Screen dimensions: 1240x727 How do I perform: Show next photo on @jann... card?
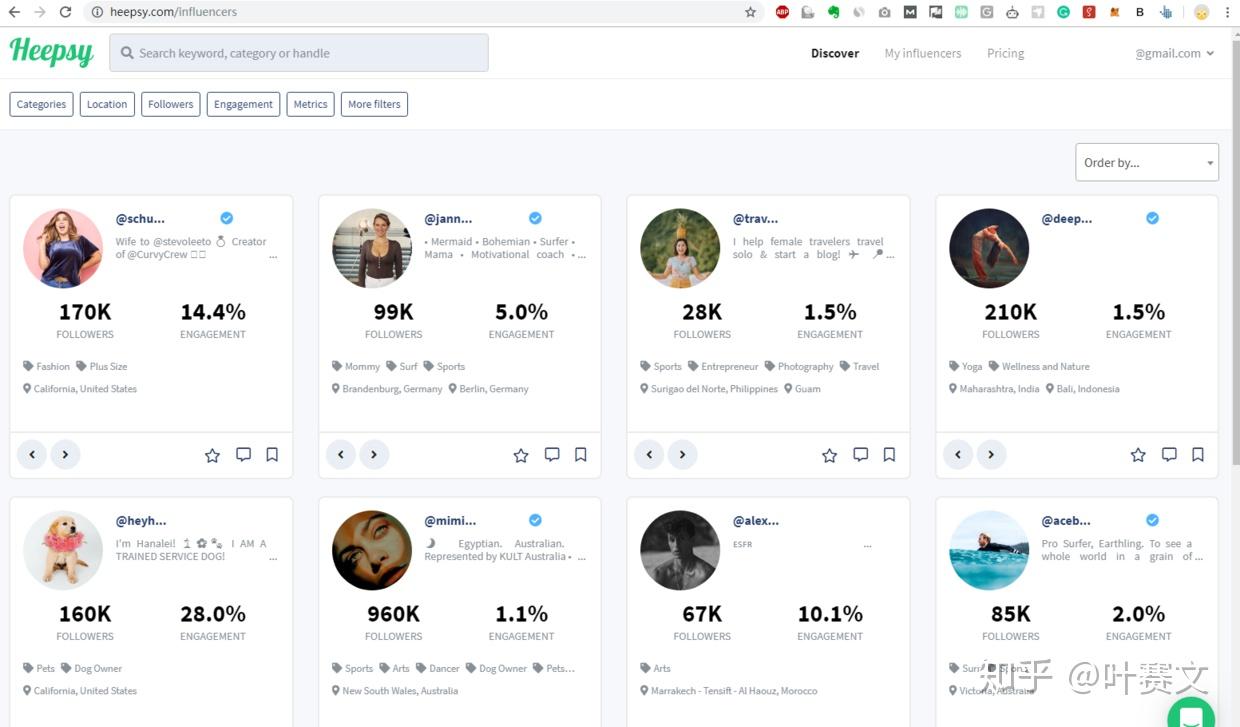374,454
